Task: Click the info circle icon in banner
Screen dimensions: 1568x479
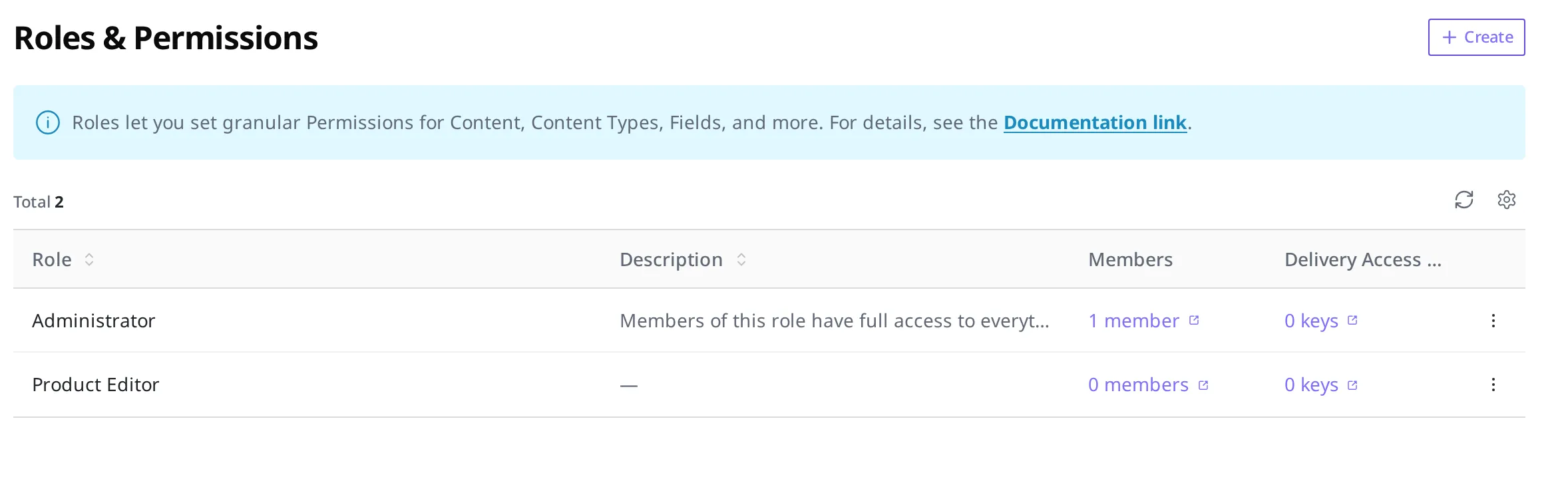Action: pos(48,122)
